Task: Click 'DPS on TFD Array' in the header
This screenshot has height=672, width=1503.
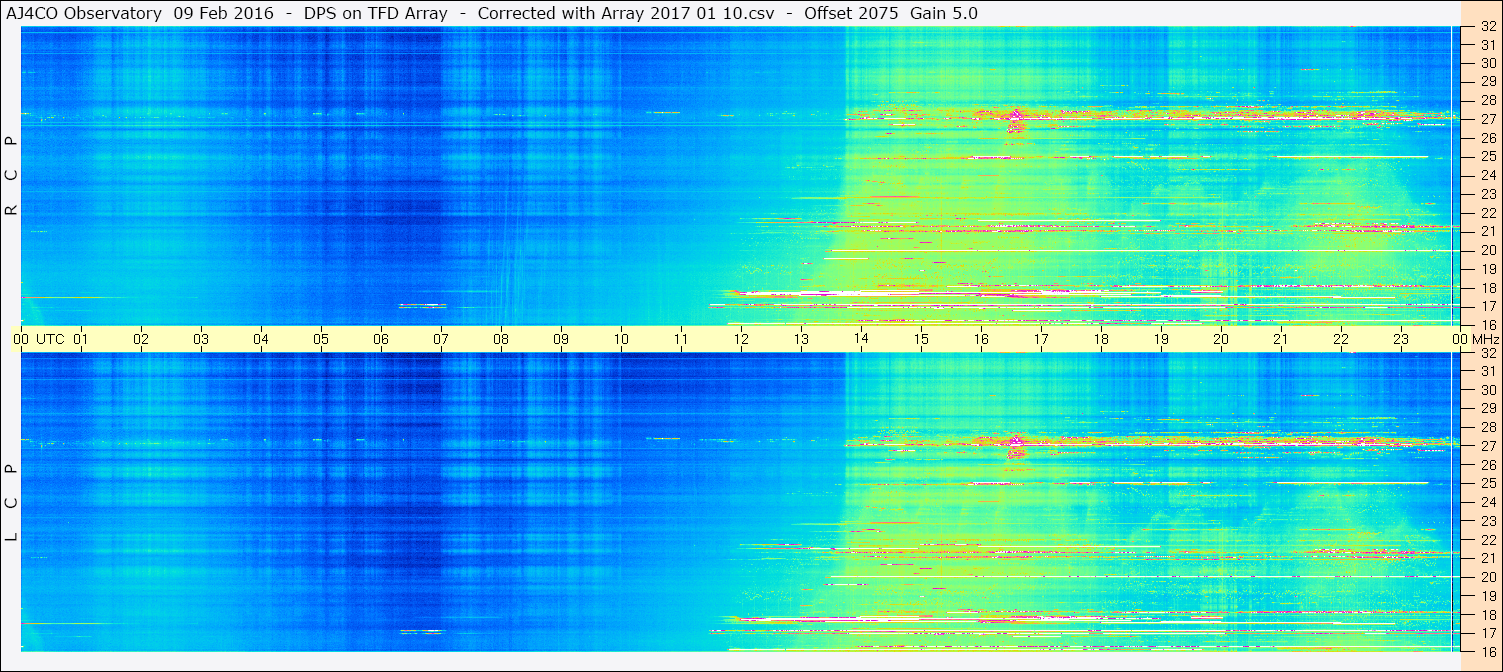Action: pyautogui.click(x=376, y=13)
